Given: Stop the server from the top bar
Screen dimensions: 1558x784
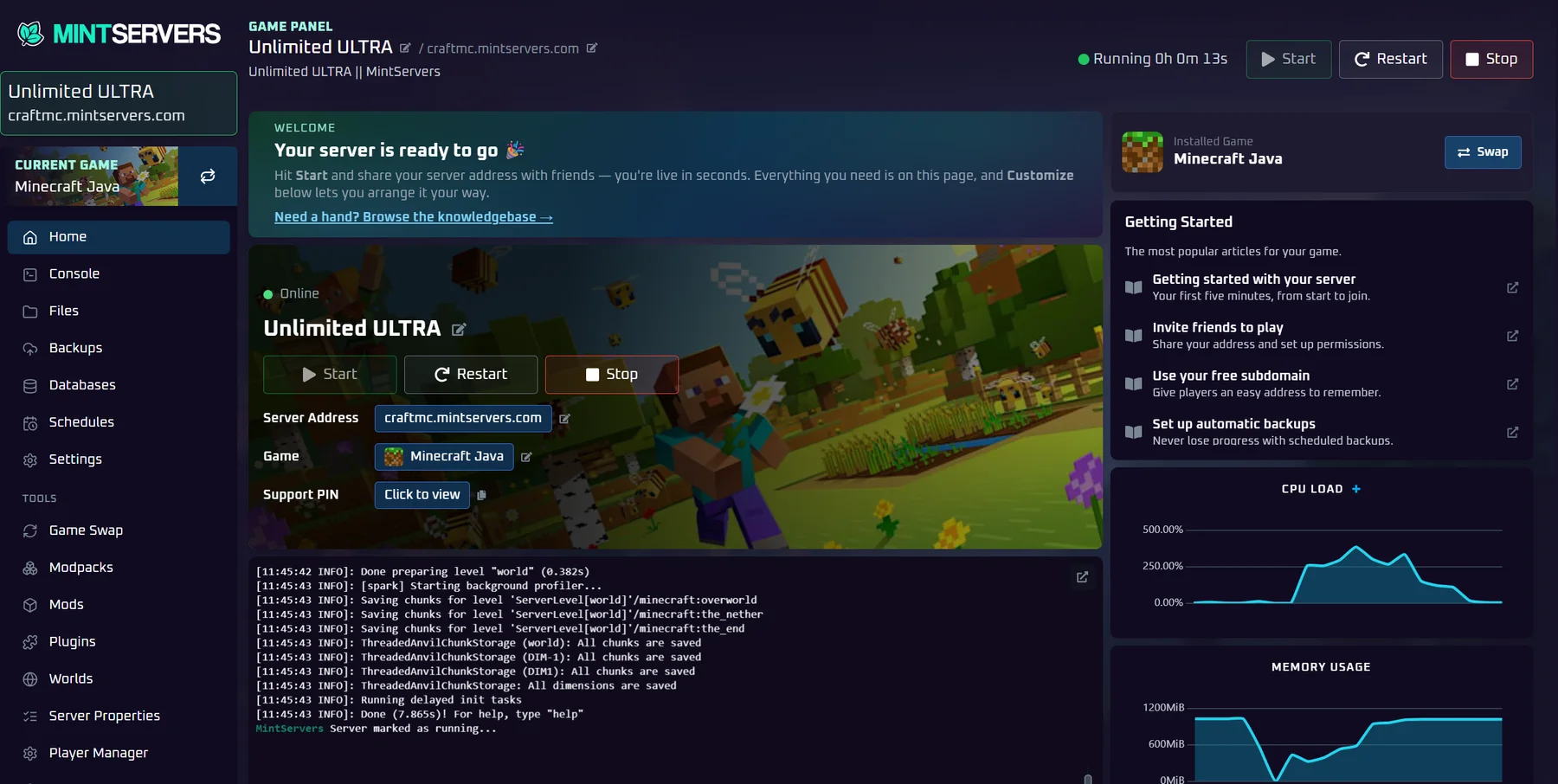Looking at the screenshot, I should [1491, 60].
